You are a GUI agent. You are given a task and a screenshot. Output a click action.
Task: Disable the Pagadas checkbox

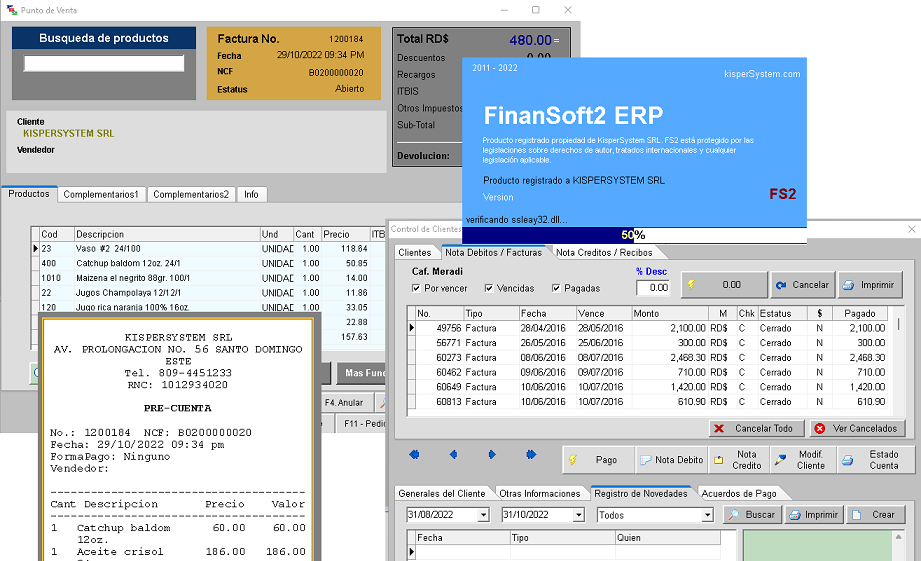click(556, 289)
